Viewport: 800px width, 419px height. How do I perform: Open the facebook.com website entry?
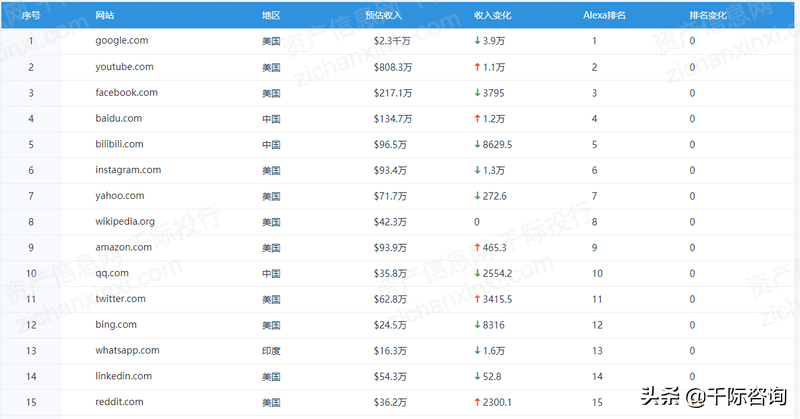point(126,92)
